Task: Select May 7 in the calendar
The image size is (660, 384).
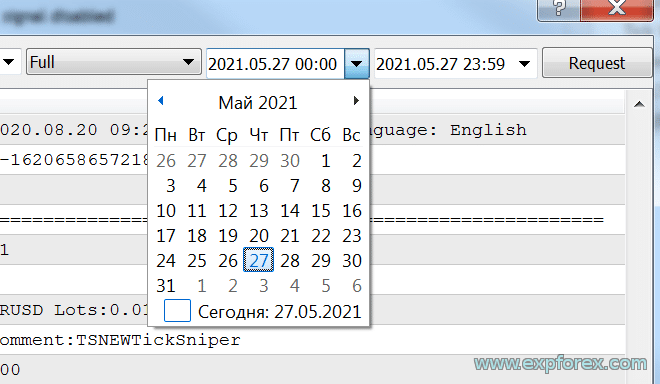Action: point(295,186)
